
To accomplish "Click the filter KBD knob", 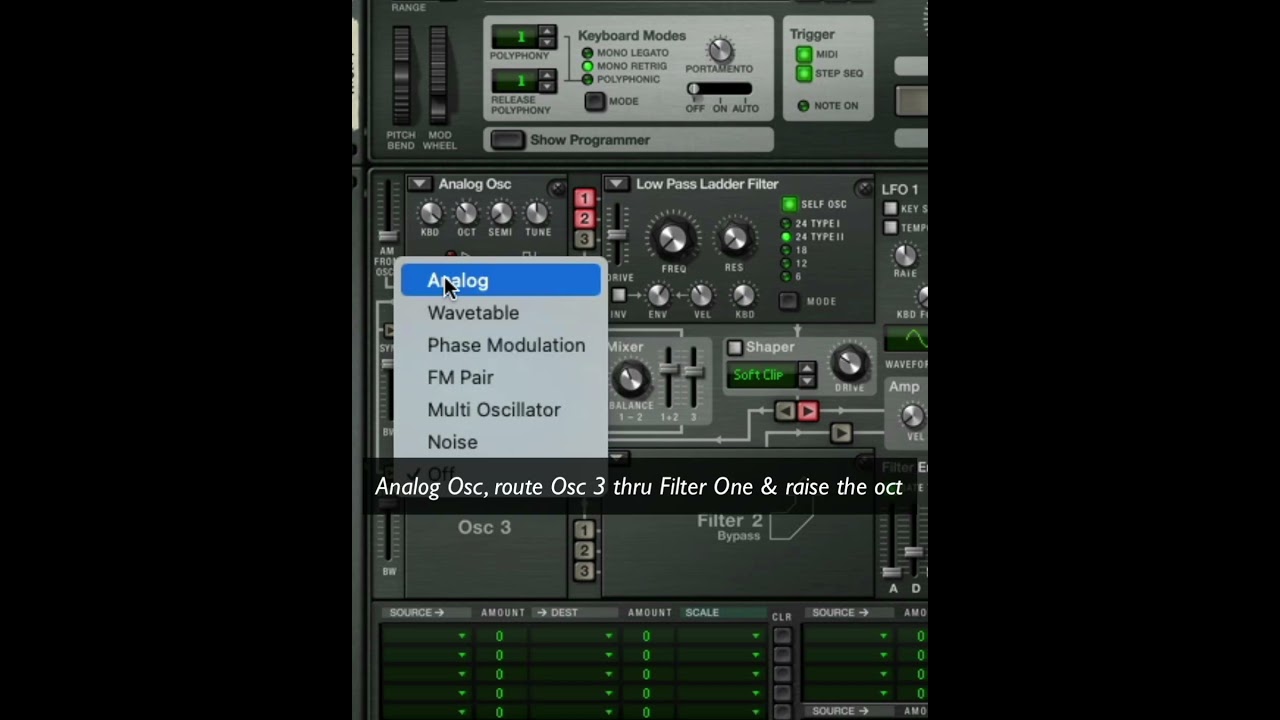I will 744,295.
